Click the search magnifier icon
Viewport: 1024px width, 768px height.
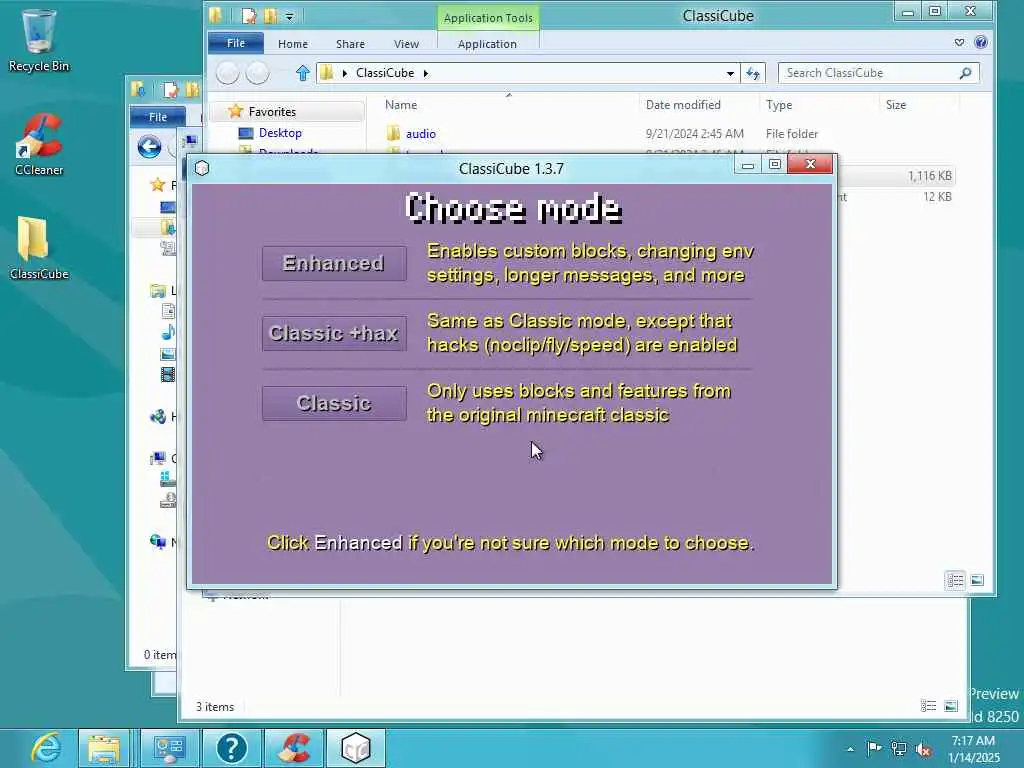(x=965, y=73)
